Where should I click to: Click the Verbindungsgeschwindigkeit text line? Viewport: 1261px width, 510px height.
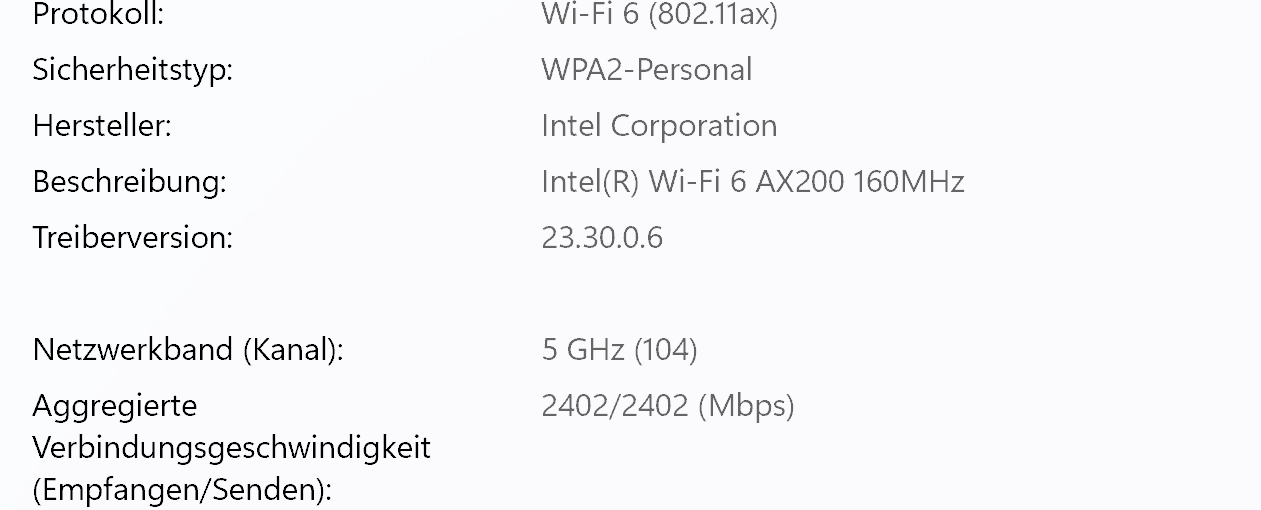[231, 447]
